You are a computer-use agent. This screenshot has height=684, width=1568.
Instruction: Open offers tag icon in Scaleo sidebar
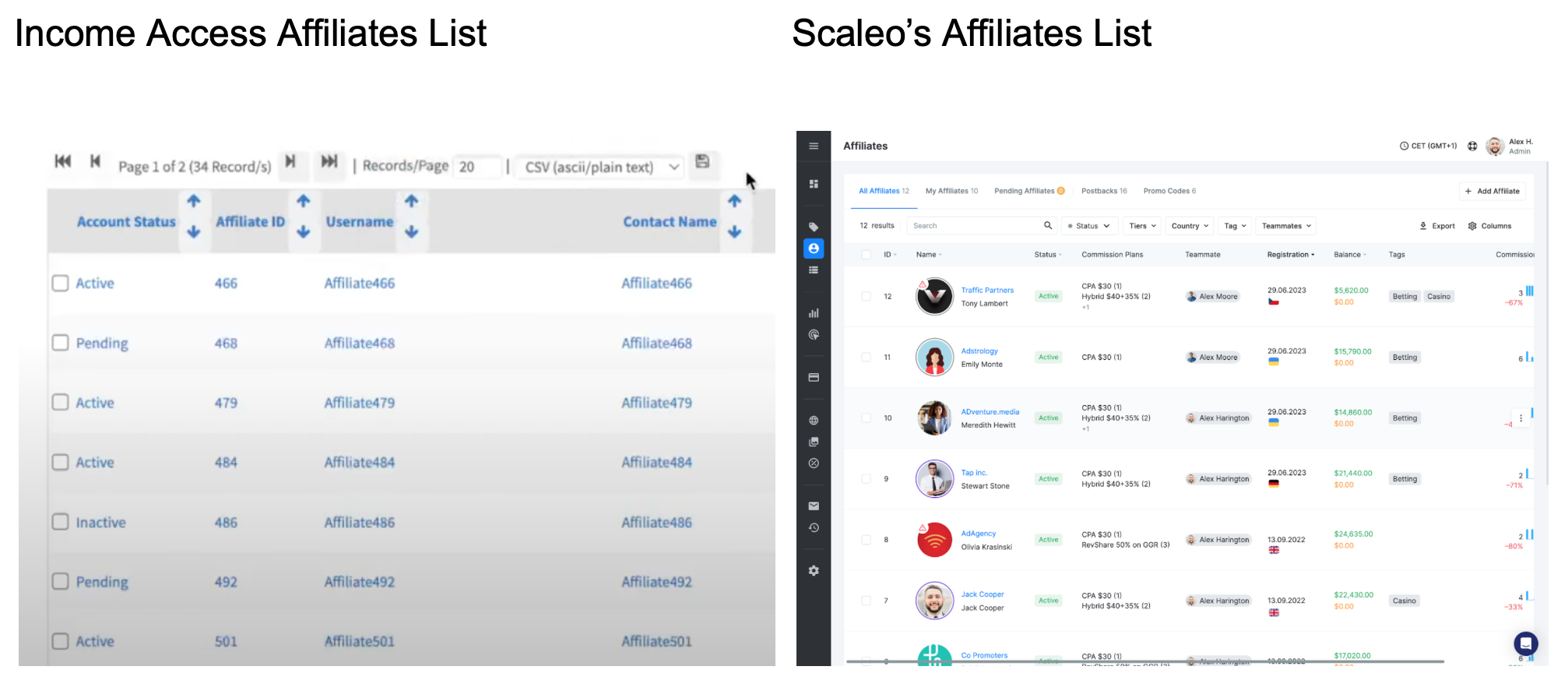tap(814, 227)
